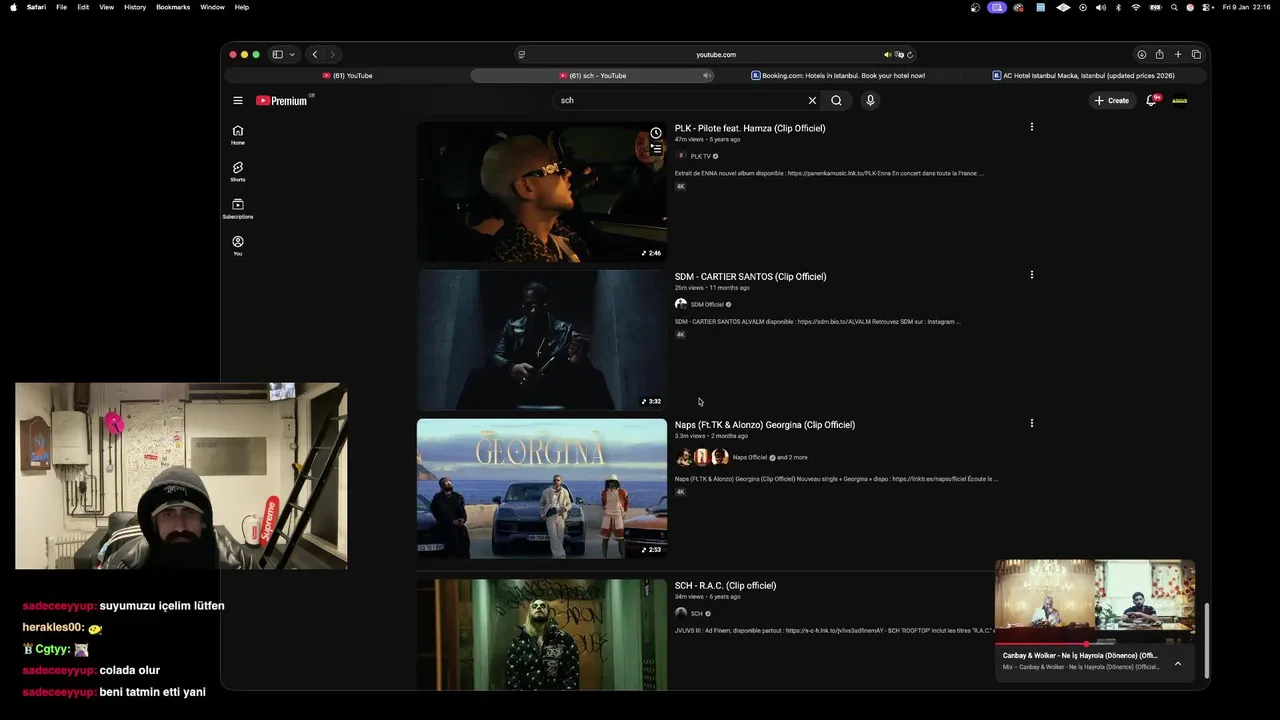Open the File menu
1280x720 pixels.
(61, 7)
